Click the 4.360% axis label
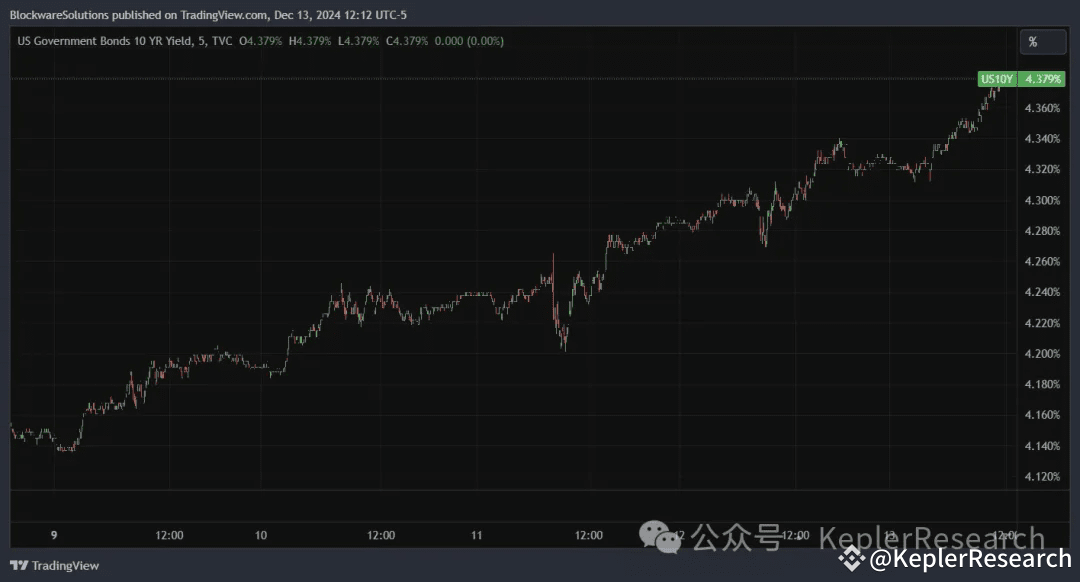 click(x=1042, y=108)
